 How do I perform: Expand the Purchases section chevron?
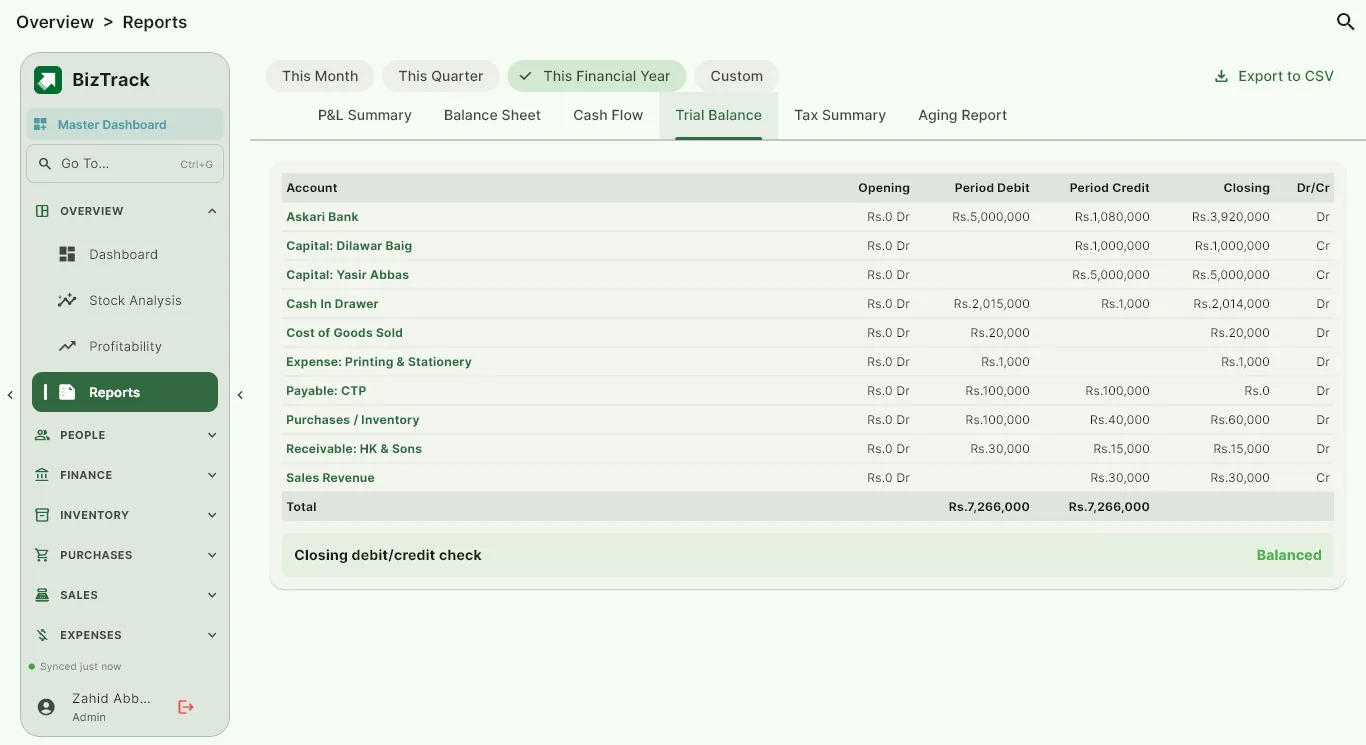tap(212, 555)
